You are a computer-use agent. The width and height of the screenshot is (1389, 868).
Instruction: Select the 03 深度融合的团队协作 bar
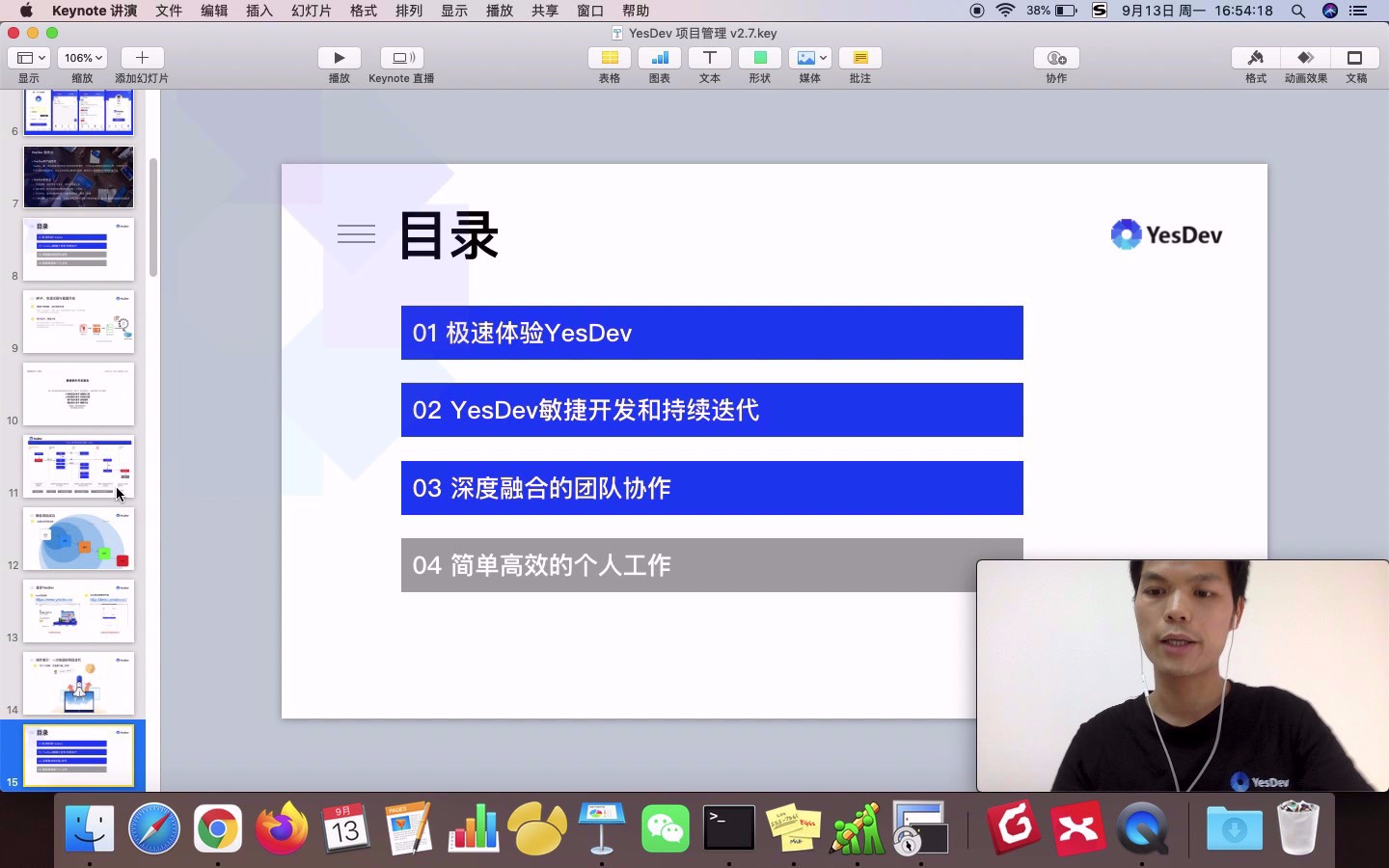point(712,488)
